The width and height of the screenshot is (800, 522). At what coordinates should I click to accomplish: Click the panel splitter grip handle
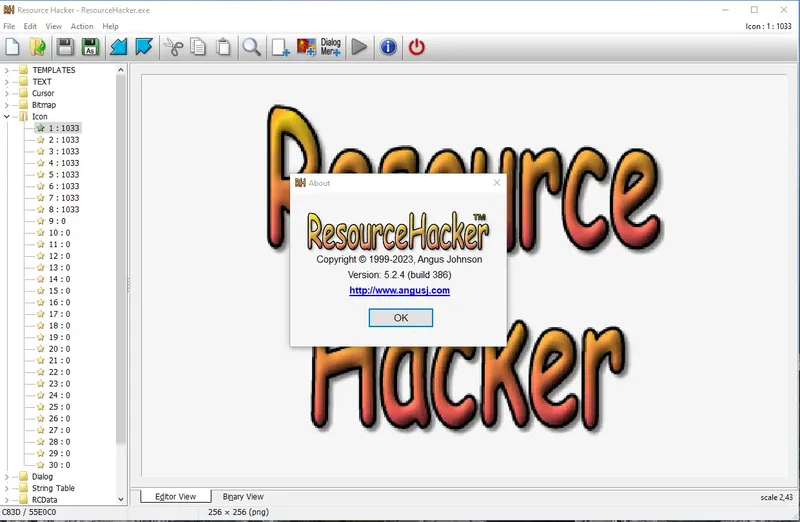pyautogui.click(x=128, y=284)
